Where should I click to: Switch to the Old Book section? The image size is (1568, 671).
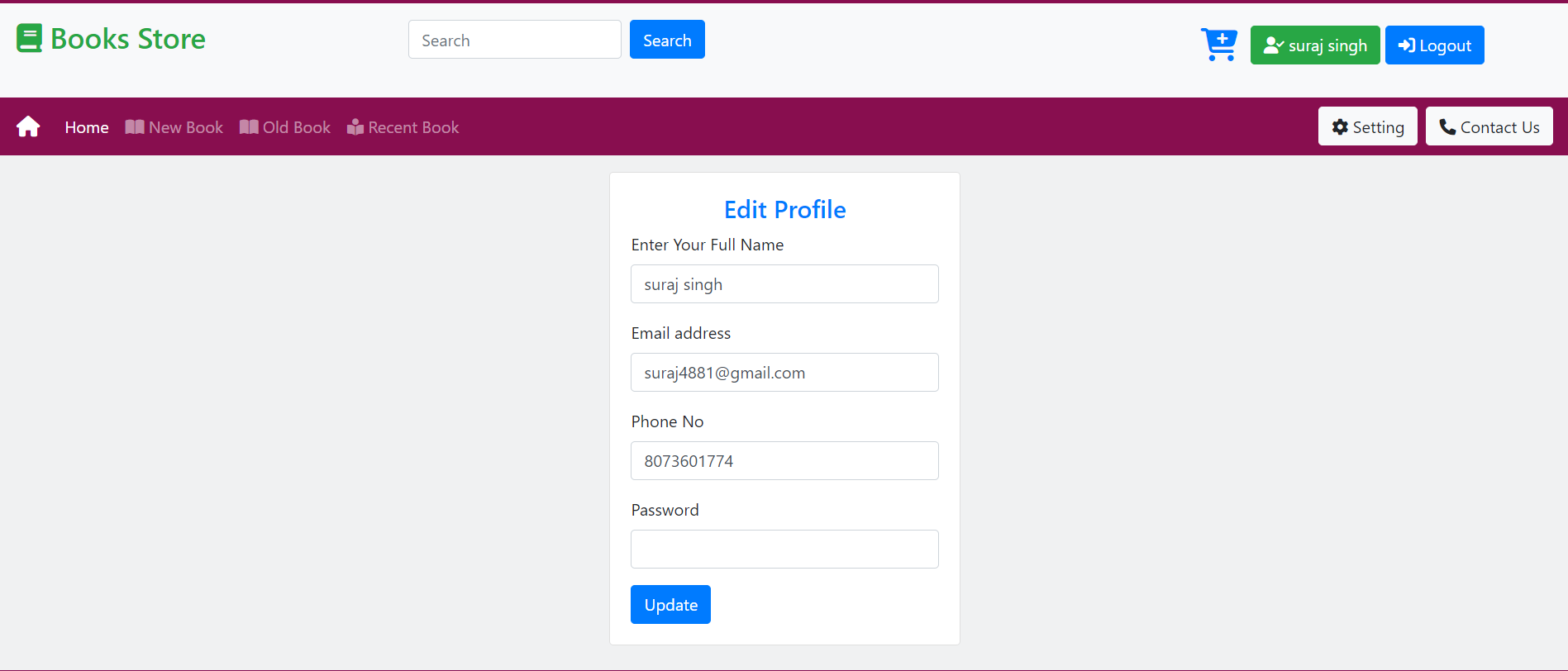click(x=295, y=126)
